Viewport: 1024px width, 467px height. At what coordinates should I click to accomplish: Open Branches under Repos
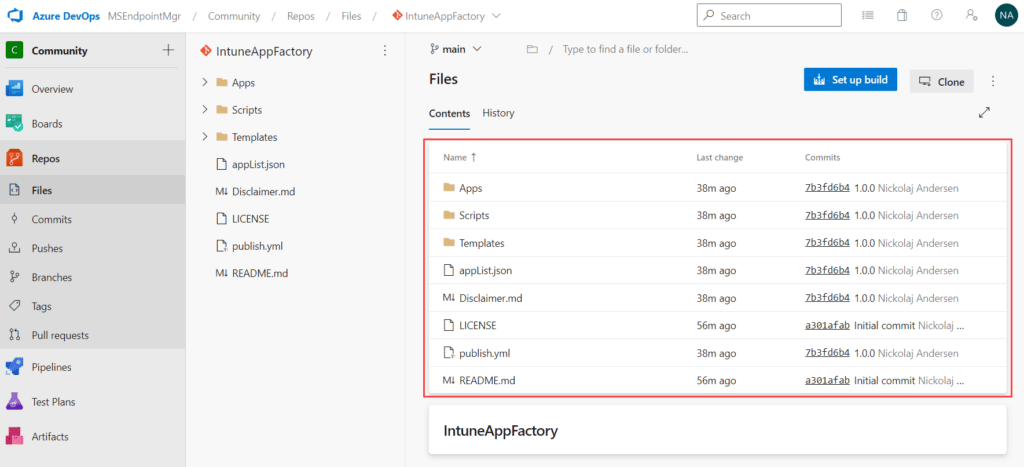pyautogui.click(x=92, y=277)
